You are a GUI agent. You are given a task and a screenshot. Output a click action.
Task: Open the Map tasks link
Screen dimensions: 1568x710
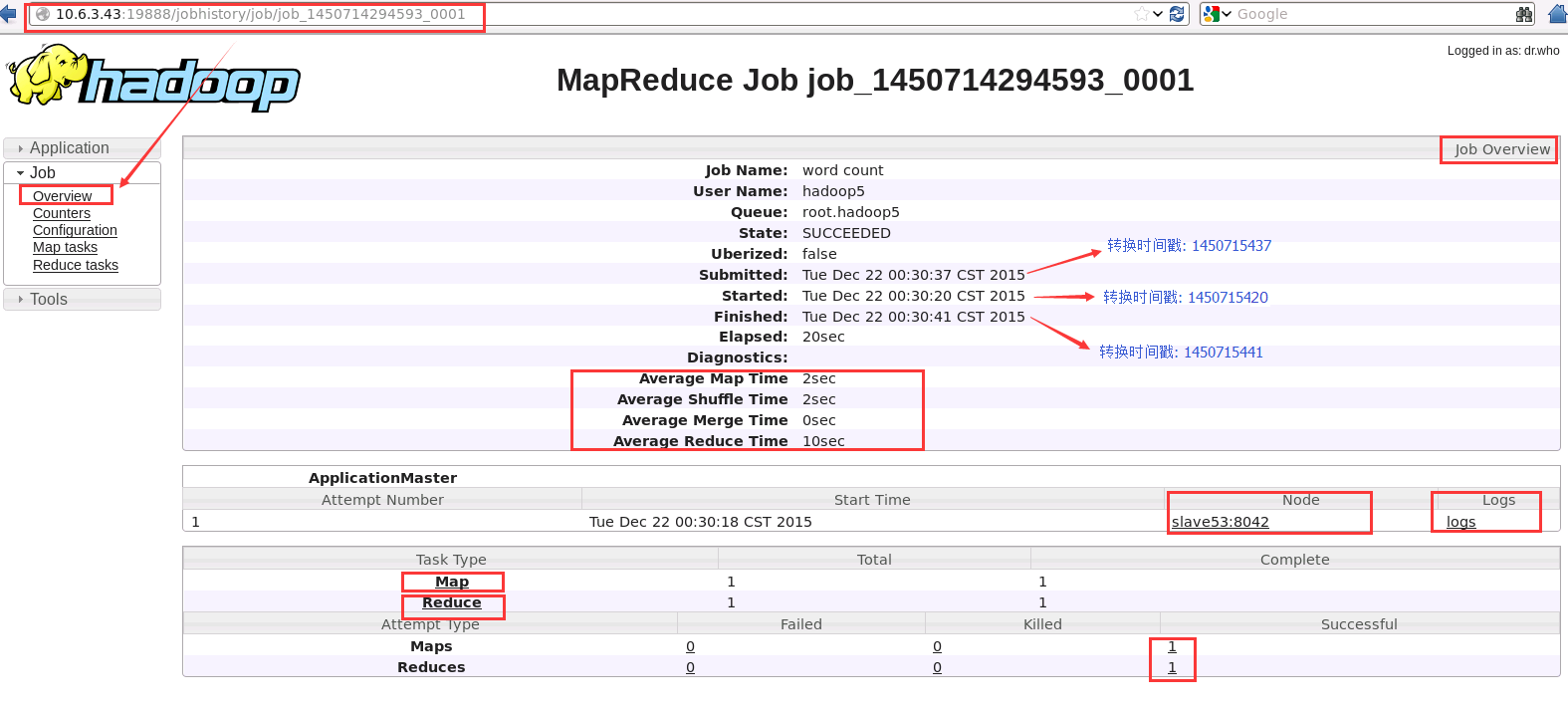tap(65, 247)
